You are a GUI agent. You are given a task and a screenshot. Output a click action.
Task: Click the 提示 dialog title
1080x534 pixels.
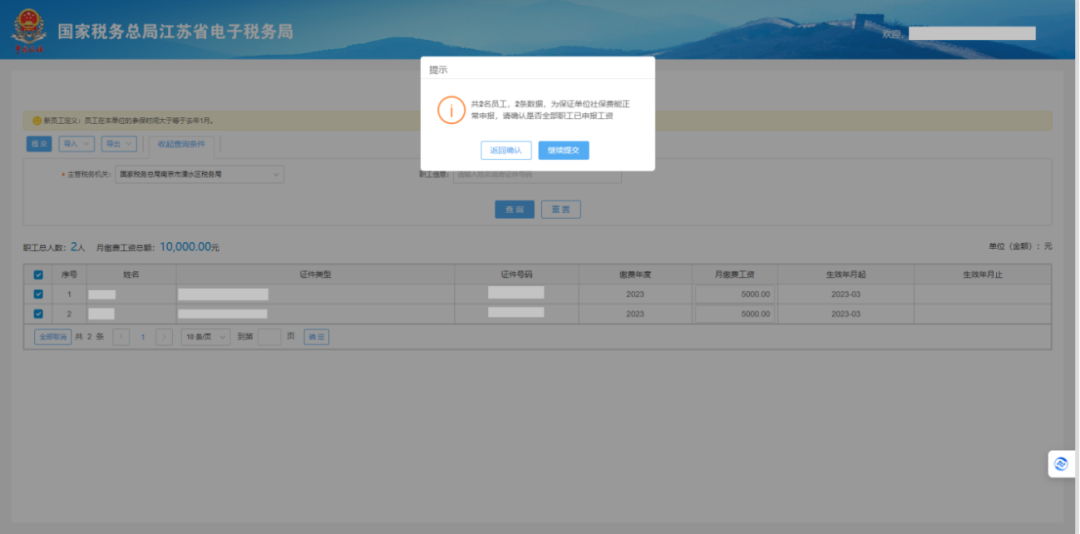[x=439, y=70]
